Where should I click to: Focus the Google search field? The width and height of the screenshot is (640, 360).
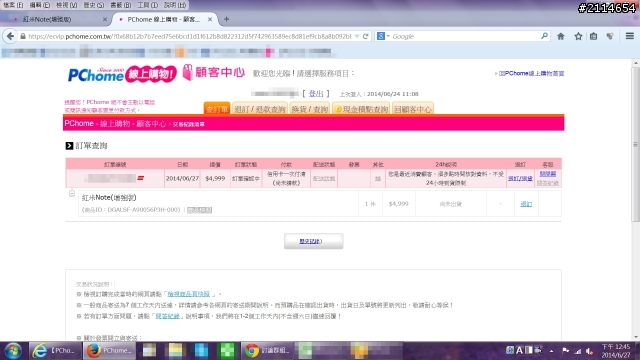tap(465, 36)
